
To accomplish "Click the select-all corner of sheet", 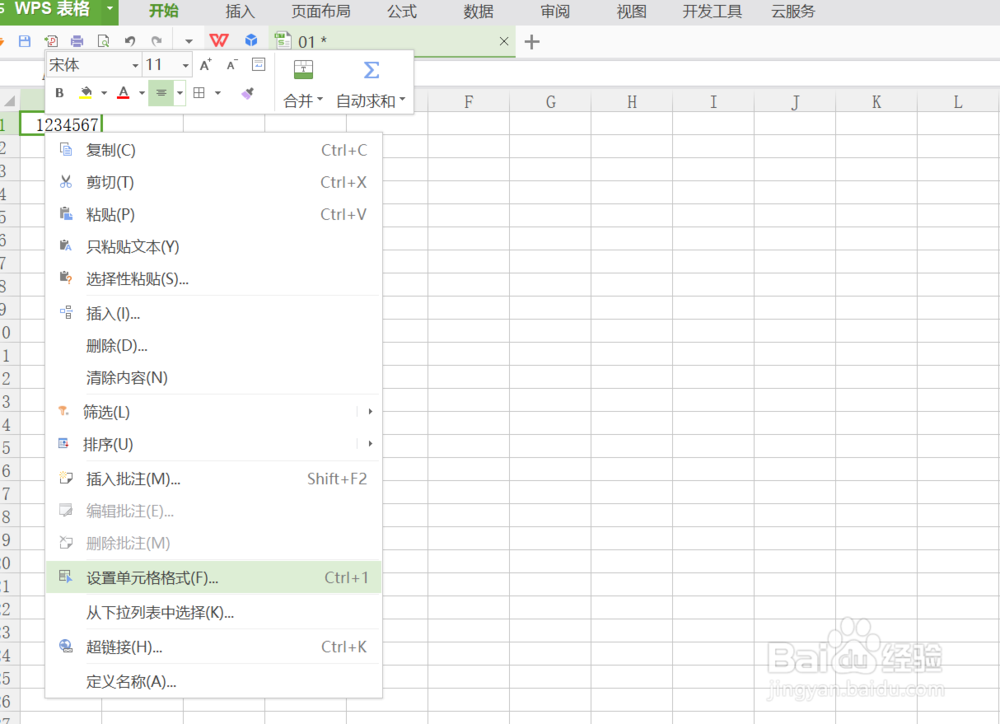I will (10, 101).
